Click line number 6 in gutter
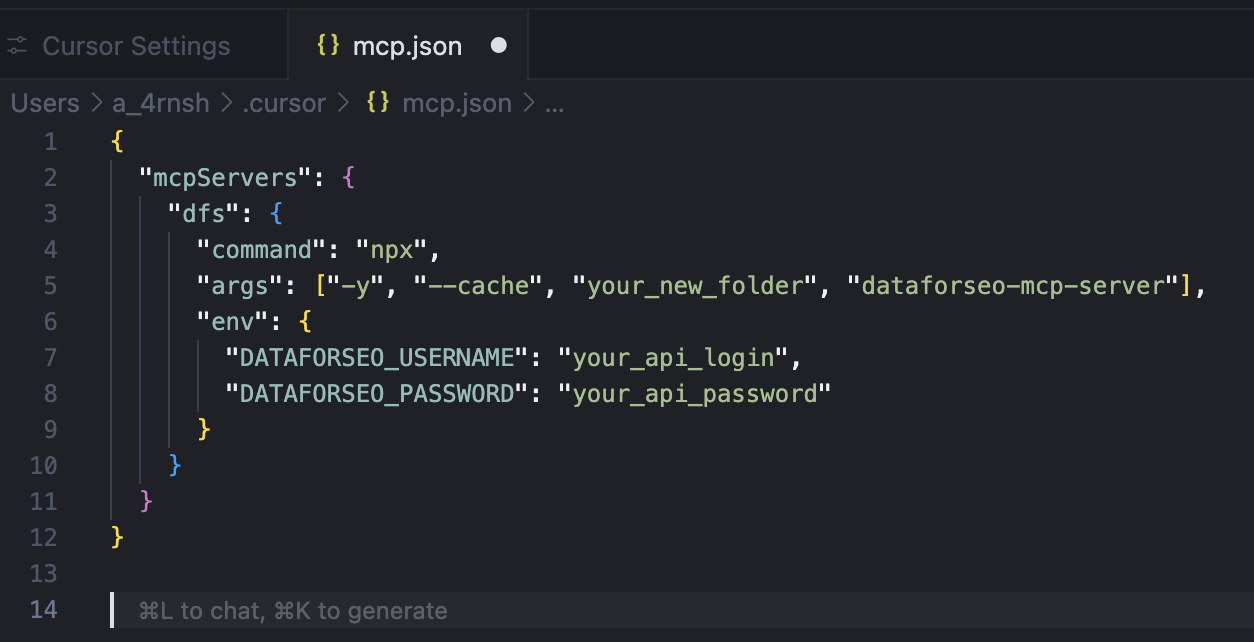This screenshot has width=1254, height=642. click(x=51, y=322)
